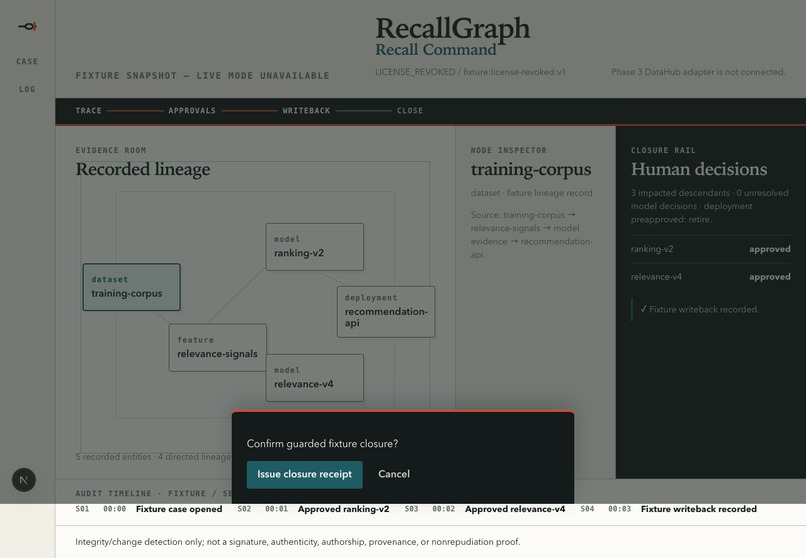The width and height of the screenshot is (806, 558).
Task: Click the S01 Fixture case opened entry
Action: point(149,509)
